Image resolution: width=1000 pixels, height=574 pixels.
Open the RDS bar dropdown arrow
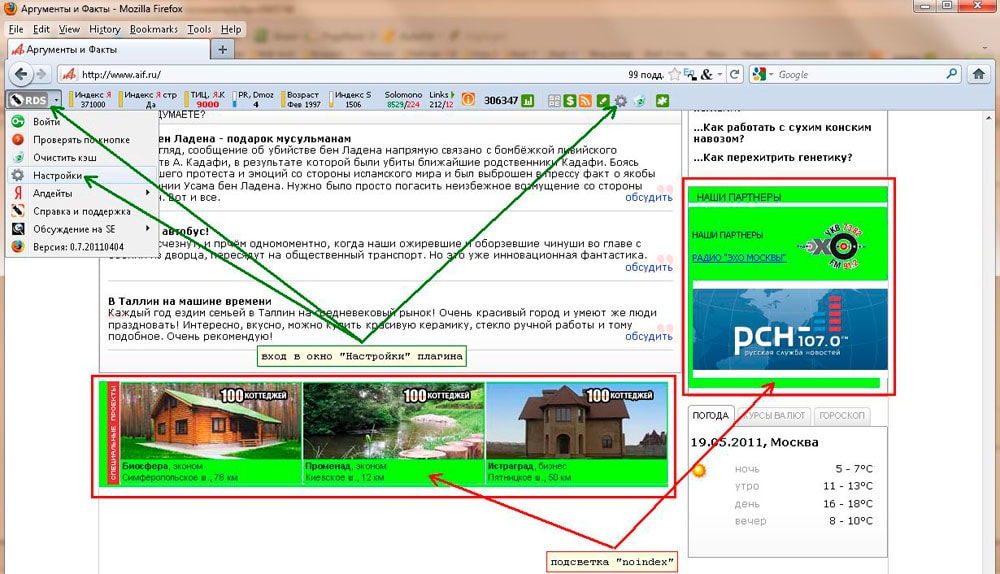tap(57, 100)
